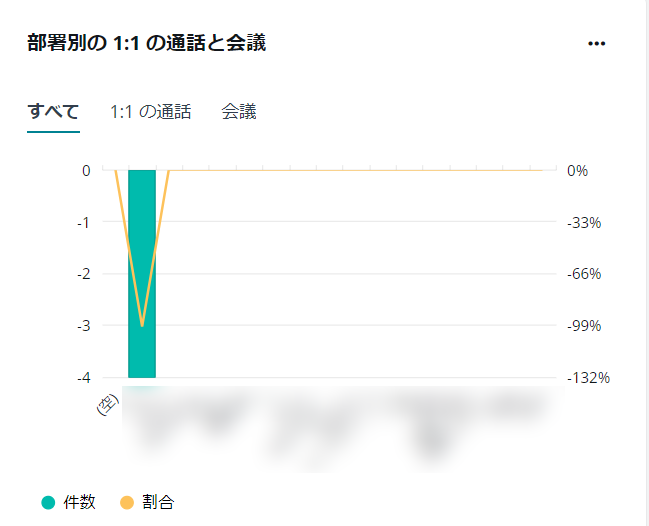Click the -1 left axis label
This screenshot has height=526, width=649.
[x=84, y=223]
